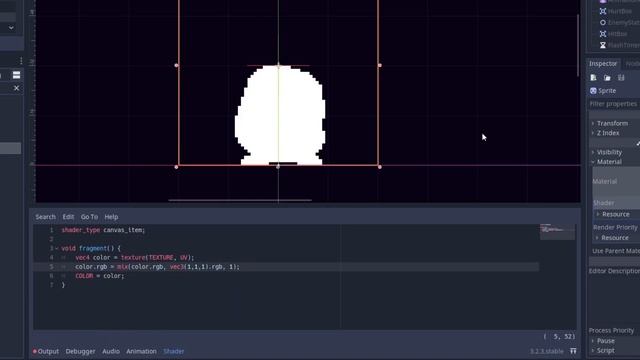Viewport: 640px width, 360px height.
Task: Click the Shader property label in Inspector
Action: [x=604, y=203]
